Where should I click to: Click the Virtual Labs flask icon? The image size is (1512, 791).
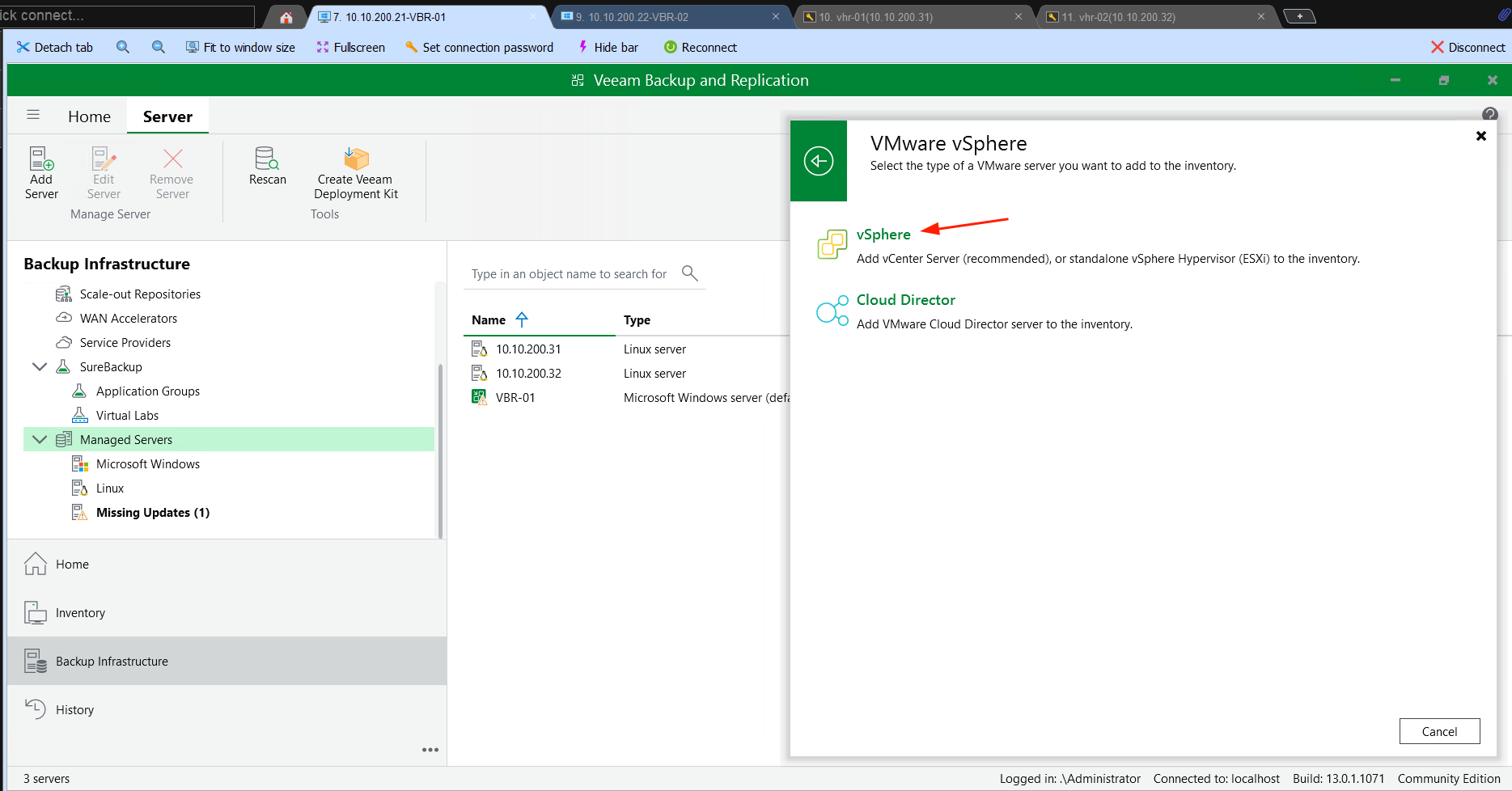click(x=79, y=415)
